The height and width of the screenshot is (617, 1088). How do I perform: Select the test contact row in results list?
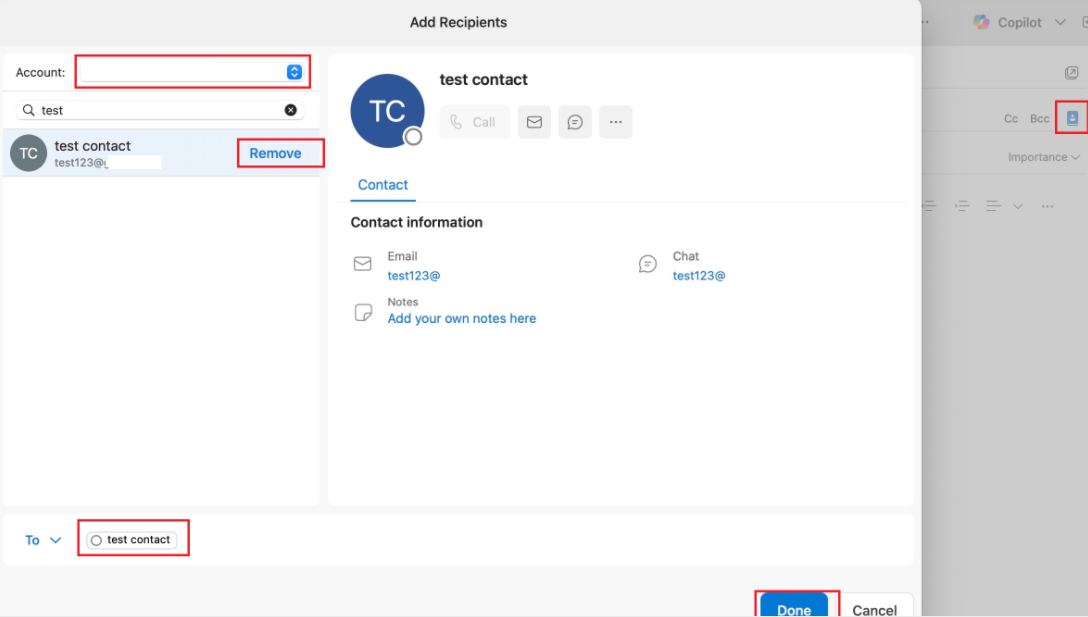(161, 153)
